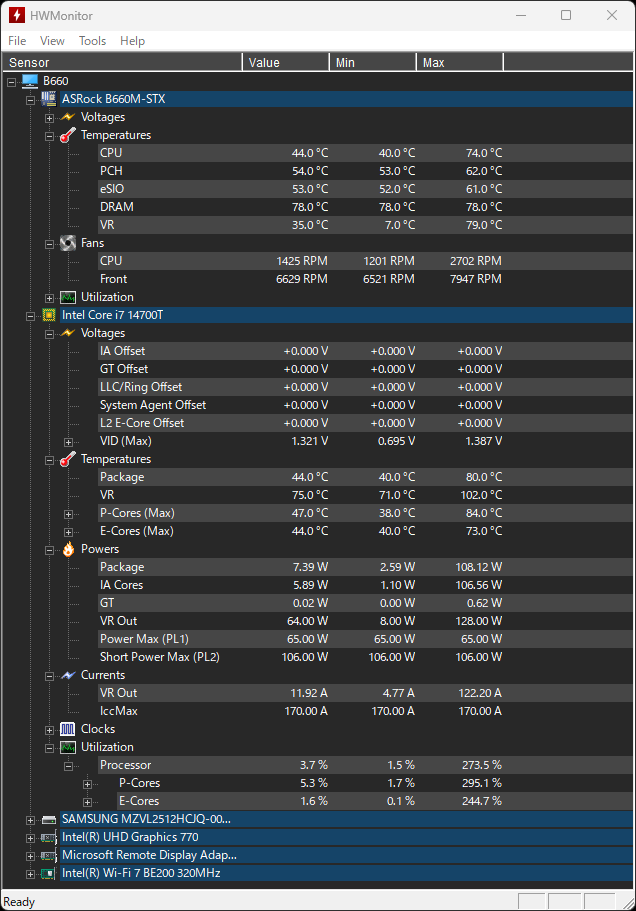Collapse the Processor utilization row

(x=68, y=766)
